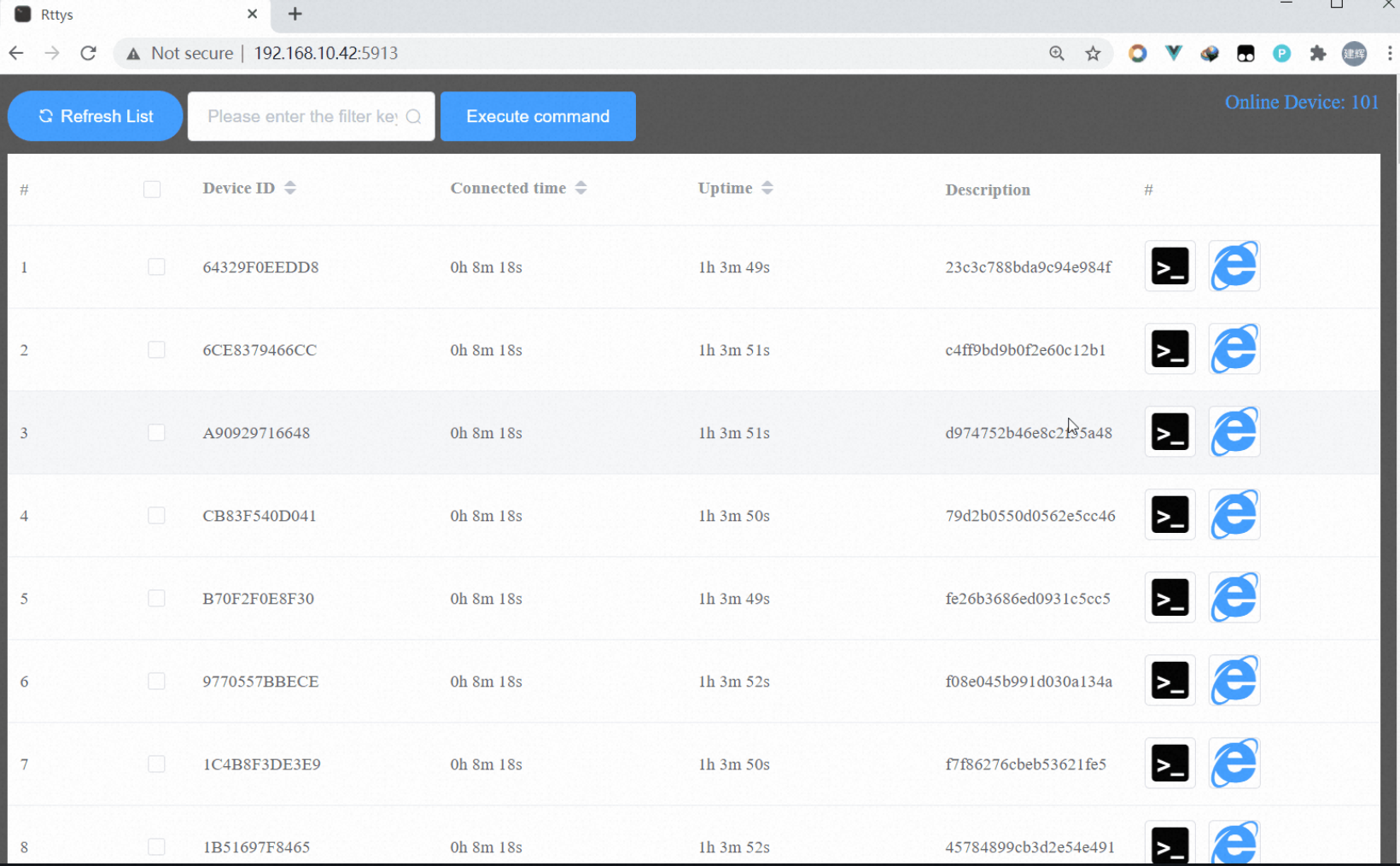Image resolution: width=1400 pixels, height=866 pixels.
Task: Check the box for device 64329F0EEDD8
Action: (156, 266)
